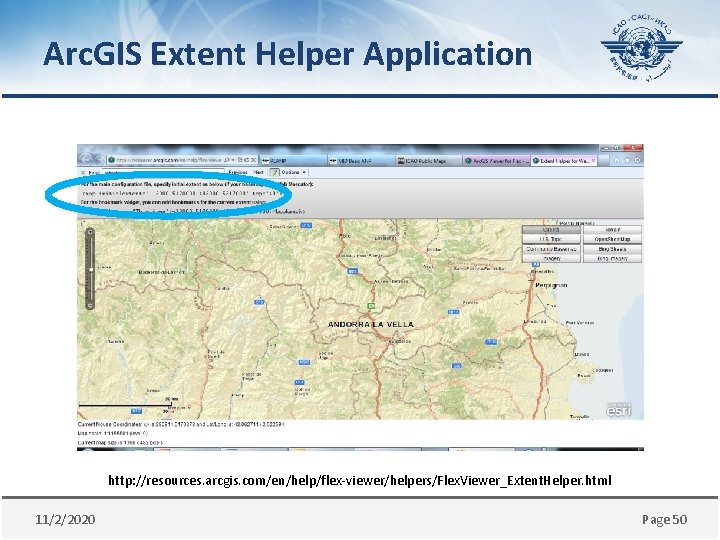This screenshot has width=720, height=540.
Task: Click the Find text field
Action: tap(163, 173)
